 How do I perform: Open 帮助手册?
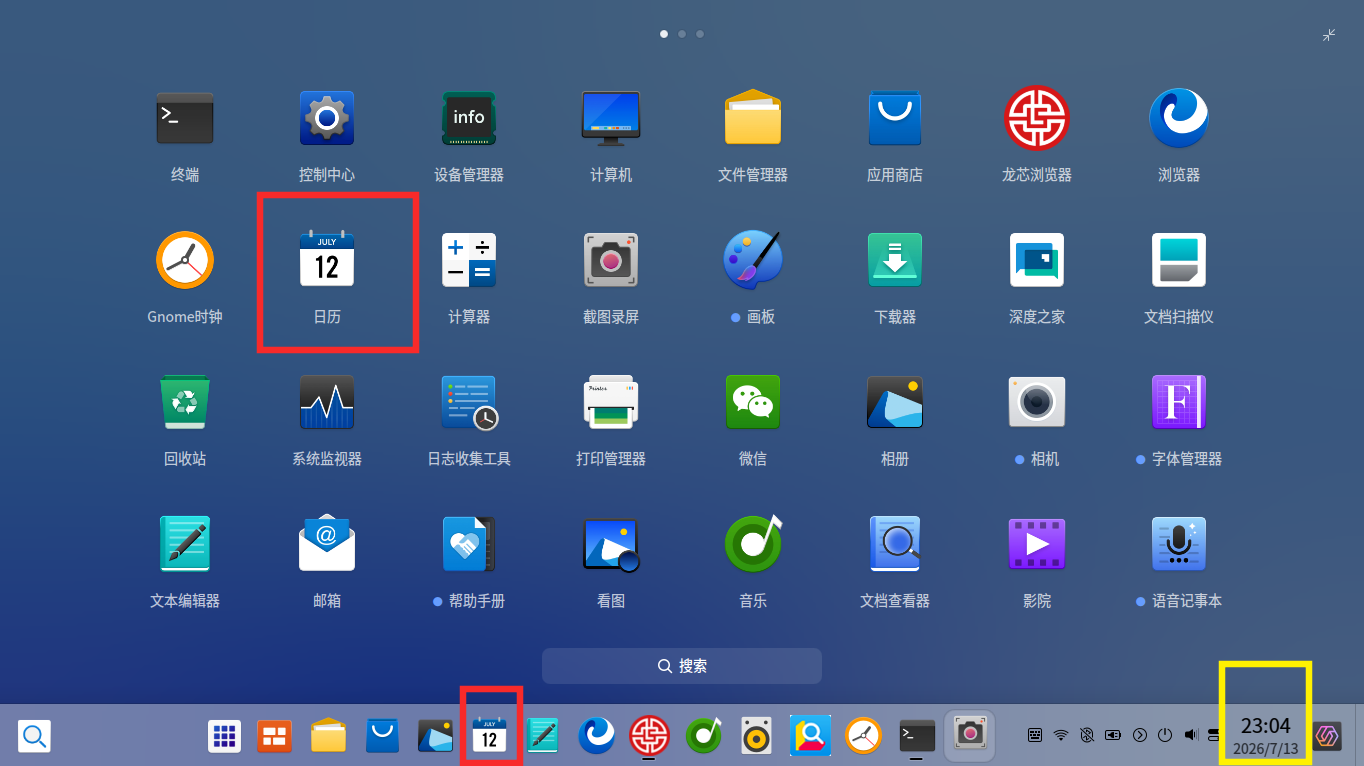(x=469, y=544)
